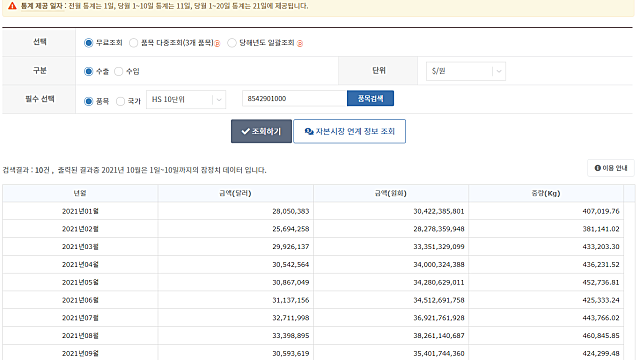
Task: Click dollar value 31,137,156
Action: click(x=291, y=300)
